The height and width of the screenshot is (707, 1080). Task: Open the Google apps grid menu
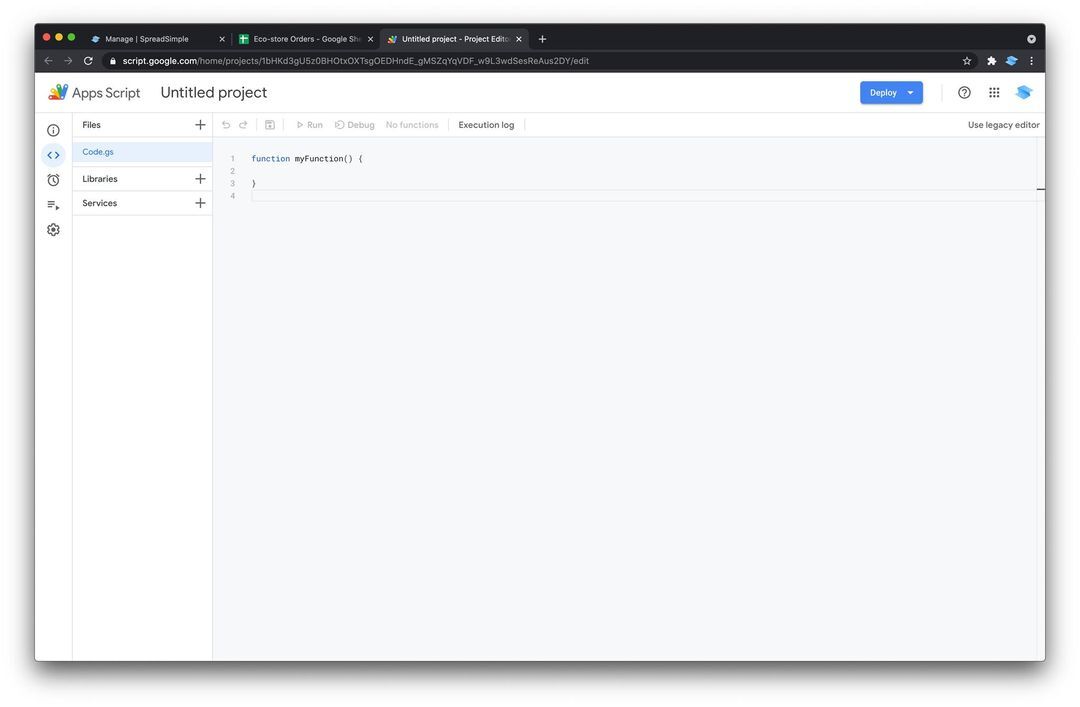pyautogui.click(x=994, y=92)
